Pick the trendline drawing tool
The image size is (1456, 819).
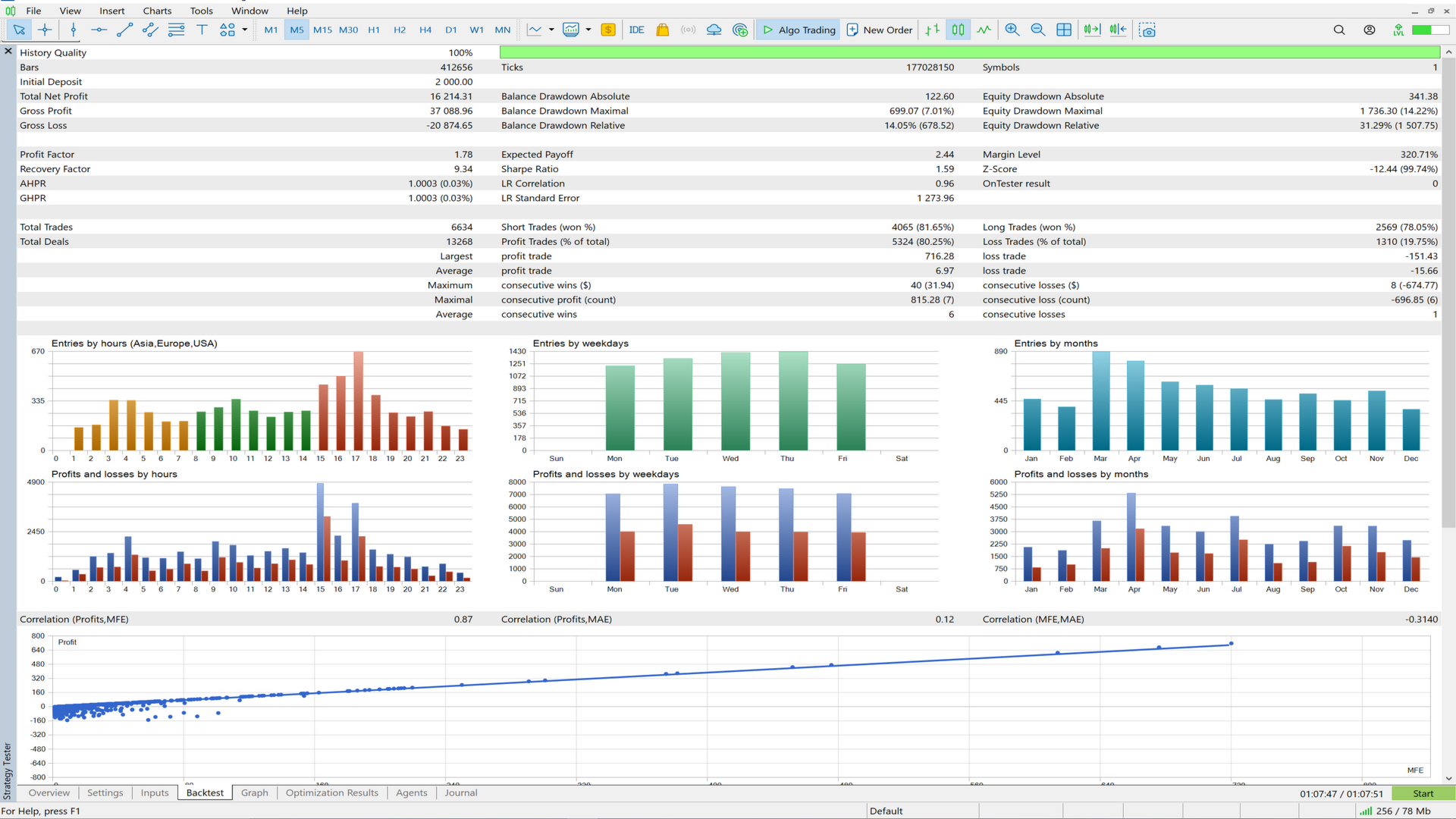click(x=125, y=30)
